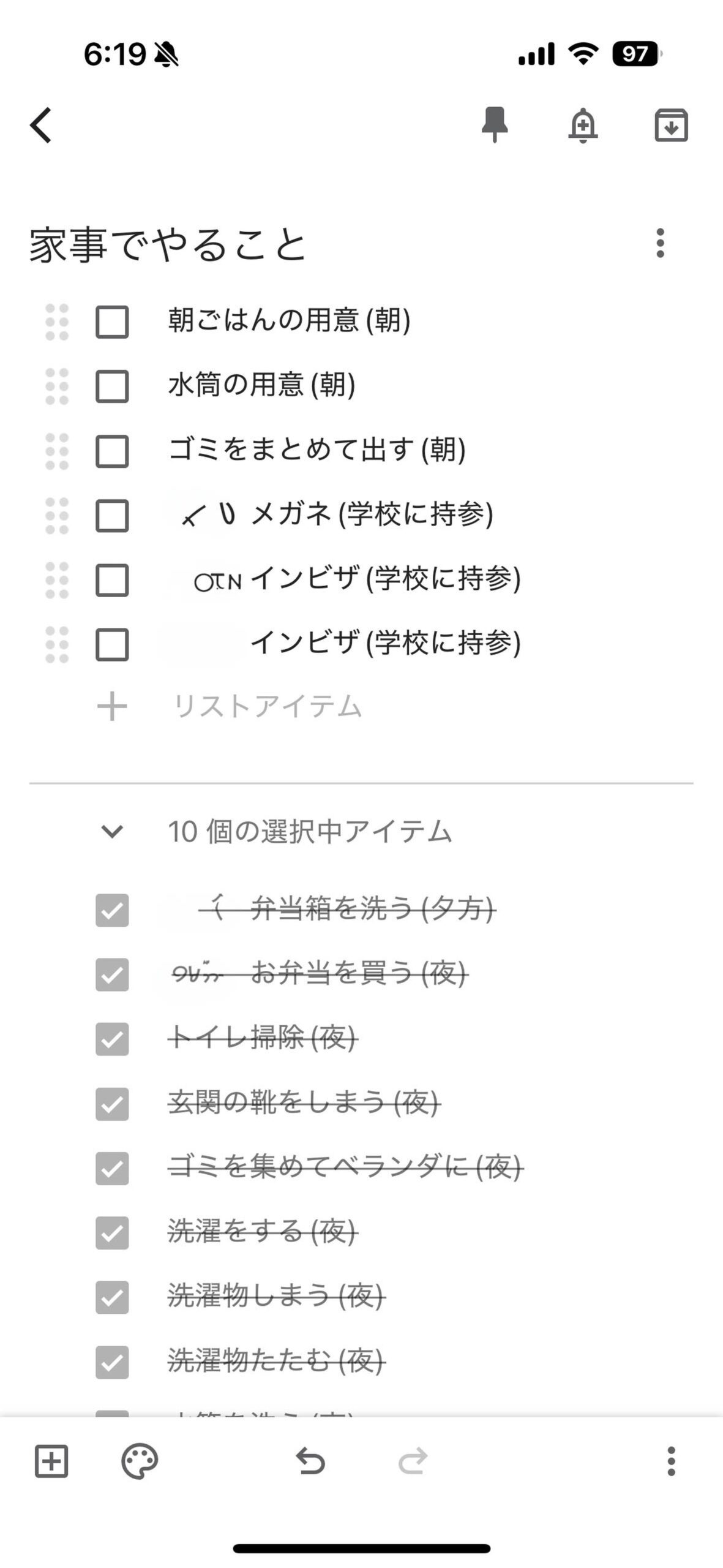Image resolution: width=723 pixels, height=1568 pixels.
Task: Uncheck 洗濯をする (夜) item
Action: click(x=112, y=1233)
